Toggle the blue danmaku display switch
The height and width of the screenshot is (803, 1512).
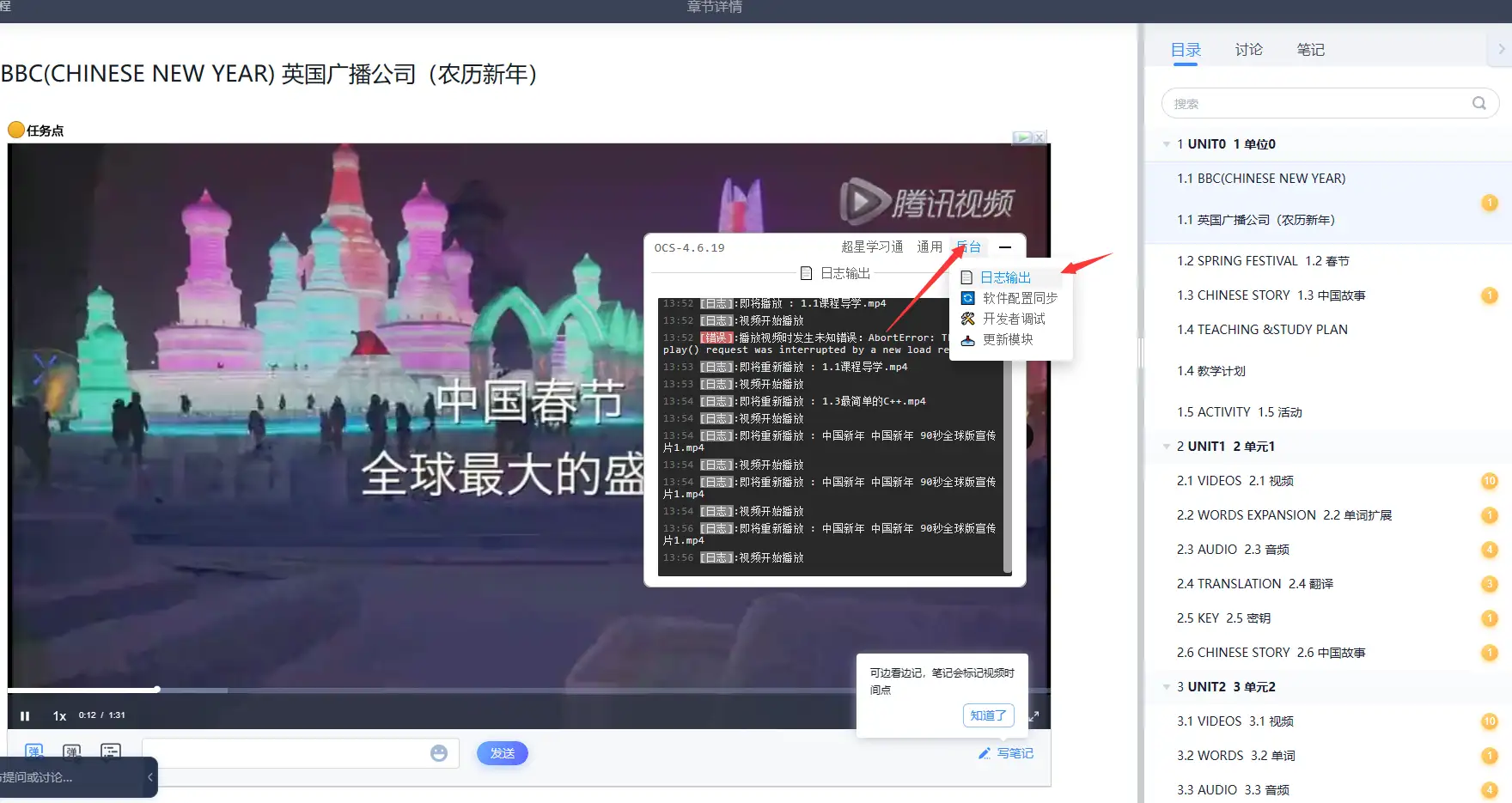[34, 751]
